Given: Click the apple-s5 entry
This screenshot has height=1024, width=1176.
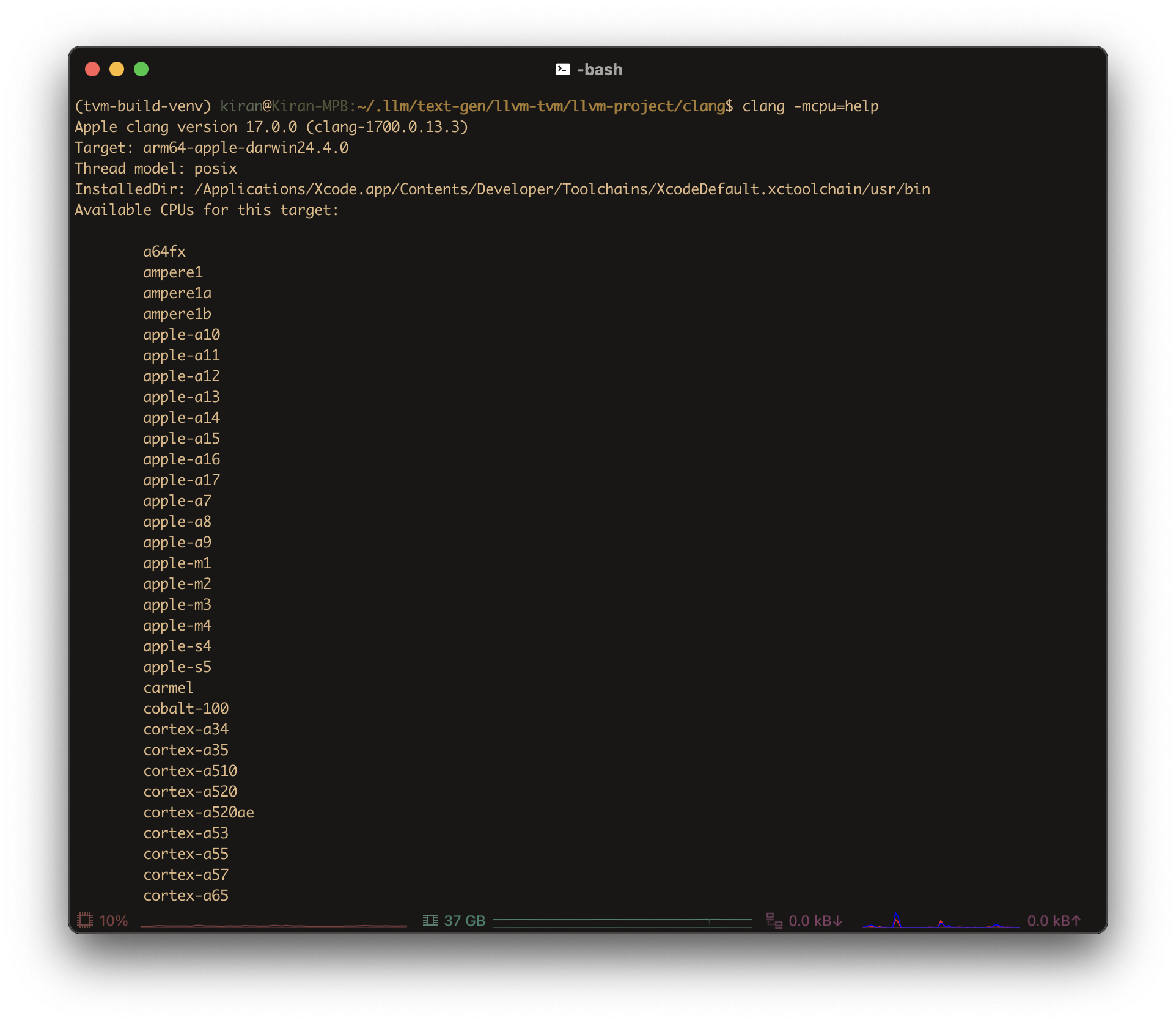Looking at the screenshot, I should tap(177, 667).
